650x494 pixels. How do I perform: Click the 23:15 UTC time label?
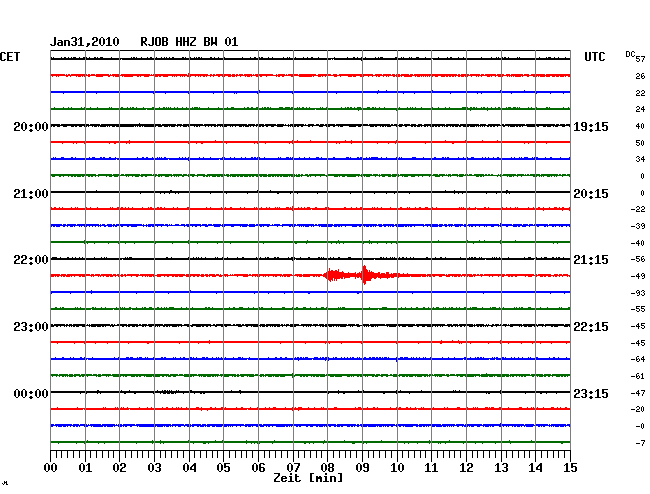click(591, 393)
